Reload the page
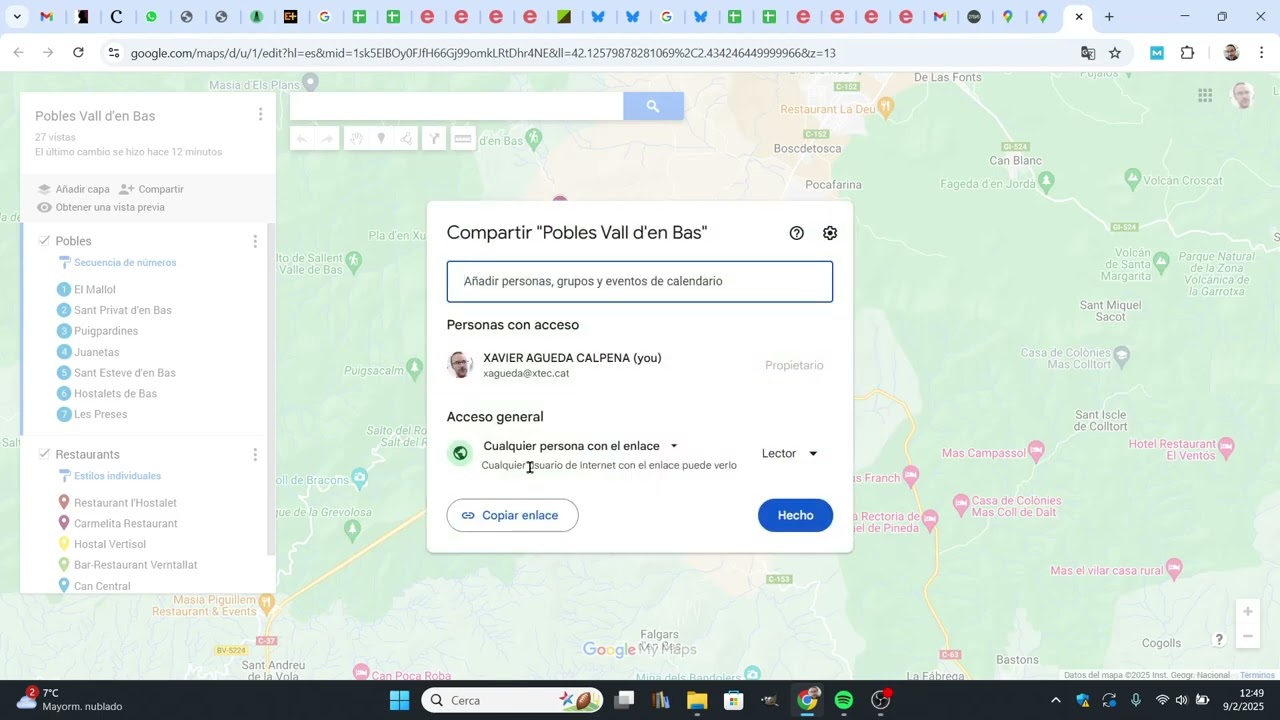Screen dimensions: 1280x720 [x=79, y=53]
